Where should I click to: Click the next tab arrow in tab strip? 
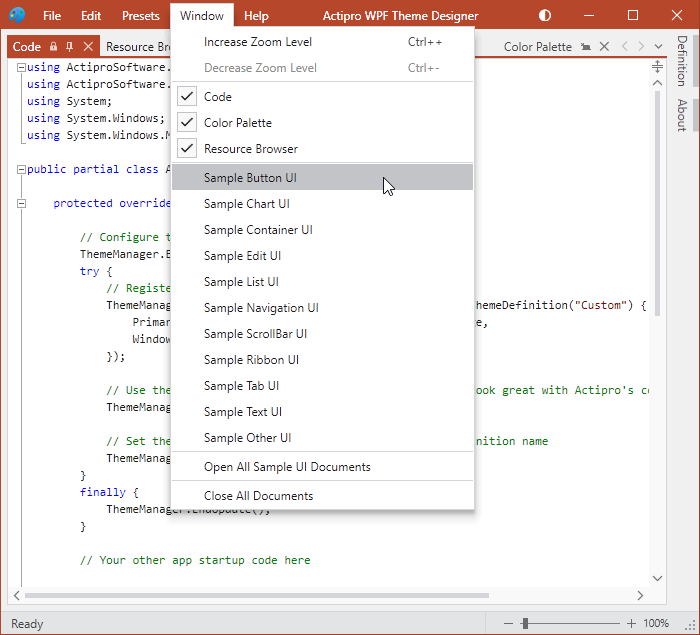(x=641, y=46)
